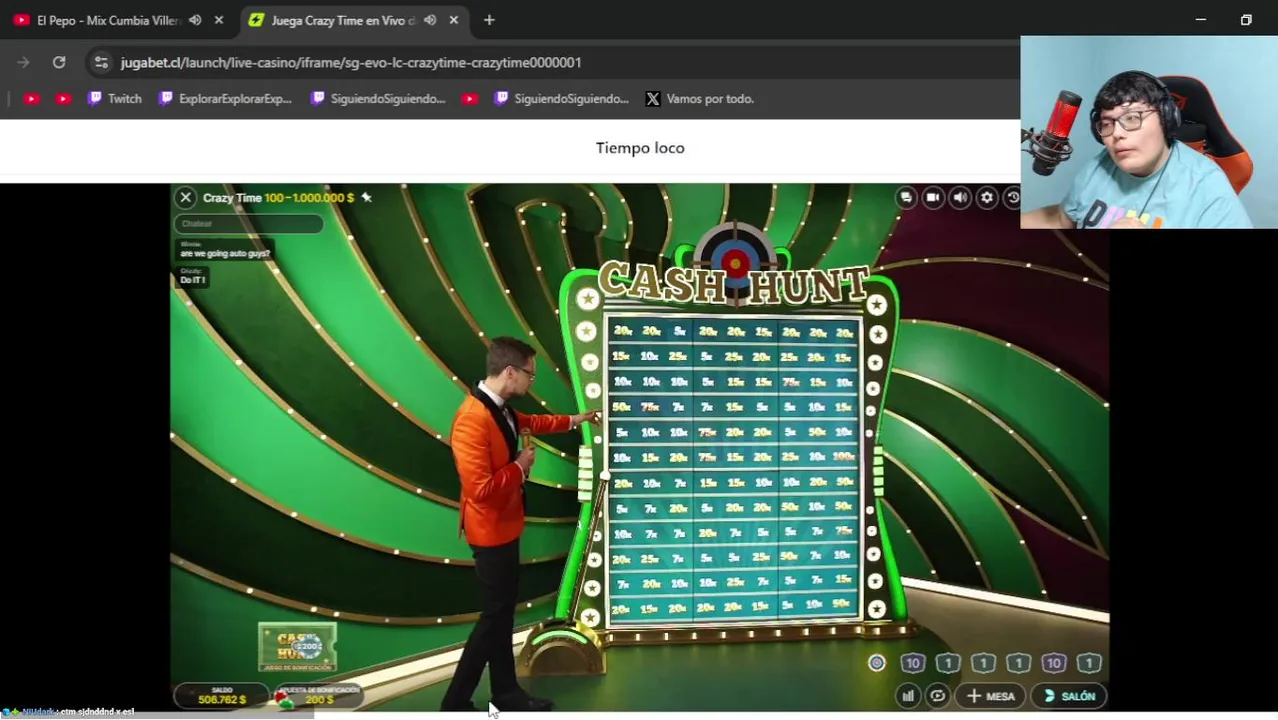Open SiguiendoSiguiendo bookmark next to ExplorarExplorar
The height and width of the screenshot is (720, 1278).
pyautogui.click(x=378, y=99)
